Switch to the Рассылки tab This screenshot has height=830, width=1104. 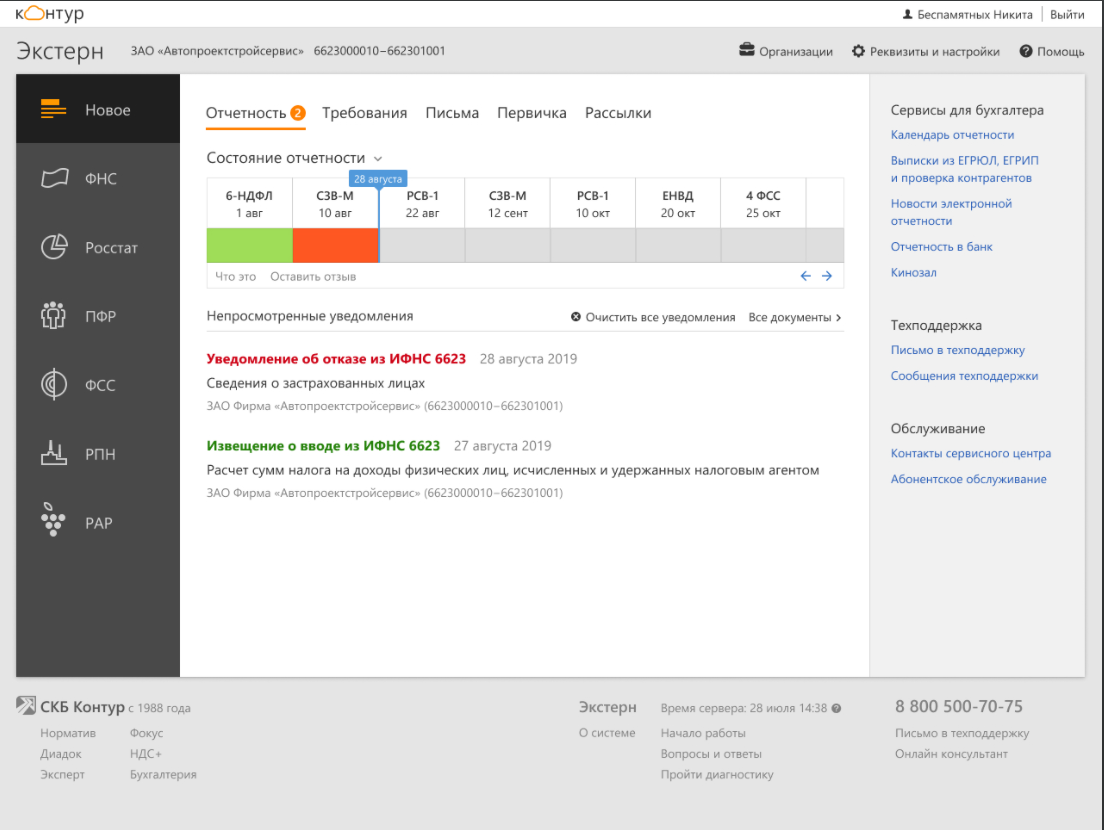point(618,113)
